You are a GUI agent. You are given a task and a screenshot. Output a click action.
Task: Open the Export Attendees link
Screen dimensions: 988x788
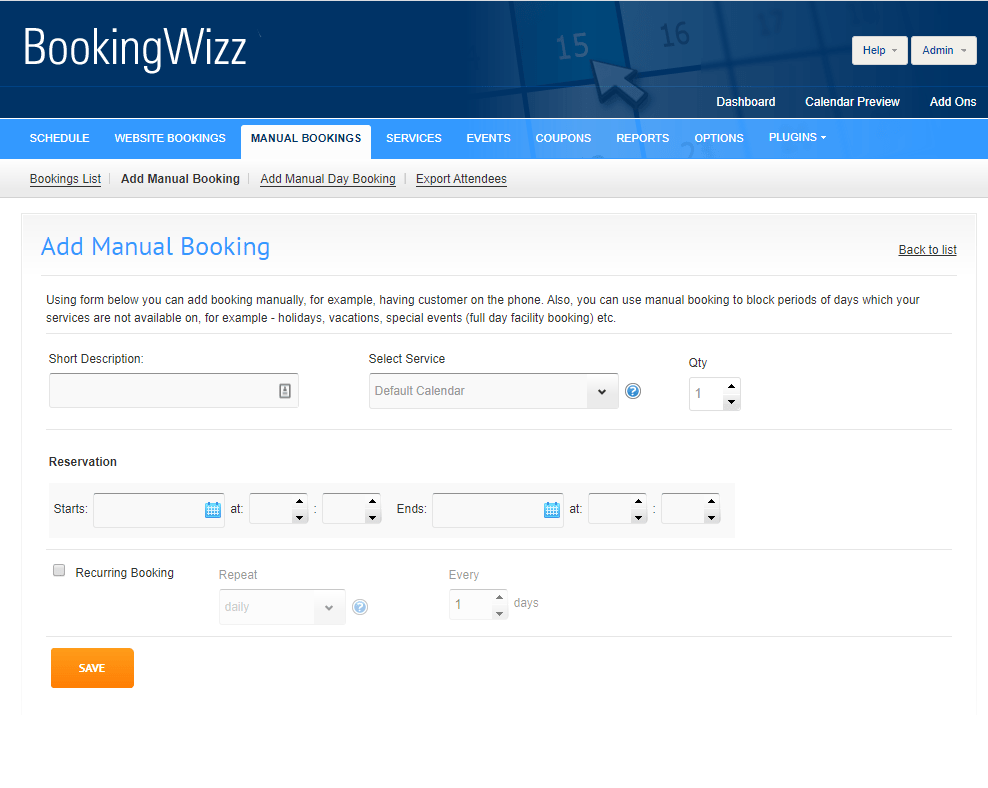(x=461, y=179)
